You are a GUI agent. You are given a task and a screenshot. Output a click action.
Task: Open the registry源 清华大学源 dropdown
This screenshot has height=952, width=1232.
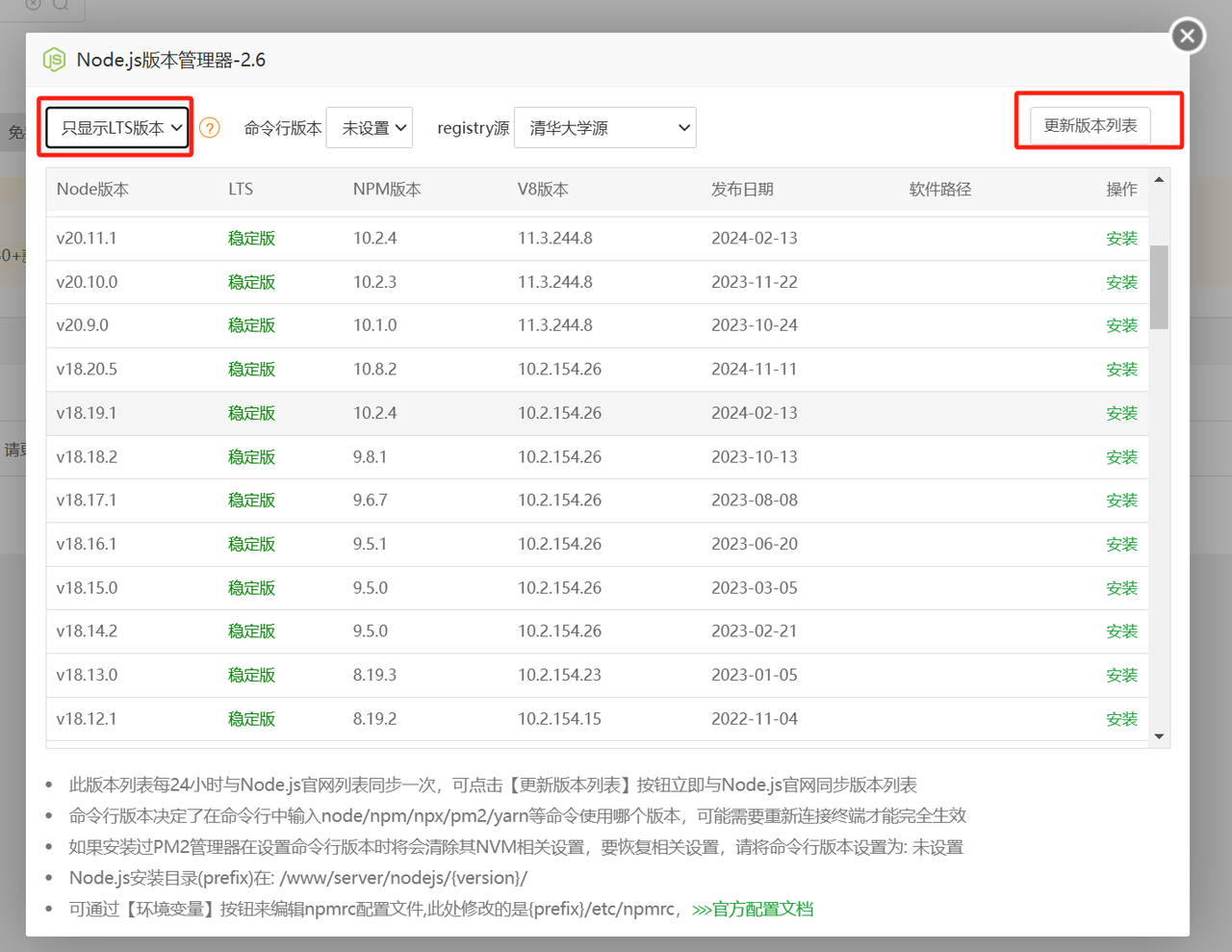[x=605, y=127]
